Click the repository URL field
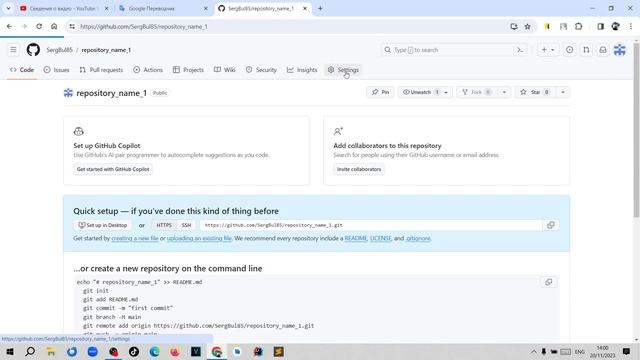Image resolution: width=640 pixels, height=360 pixels. point(371,225)
